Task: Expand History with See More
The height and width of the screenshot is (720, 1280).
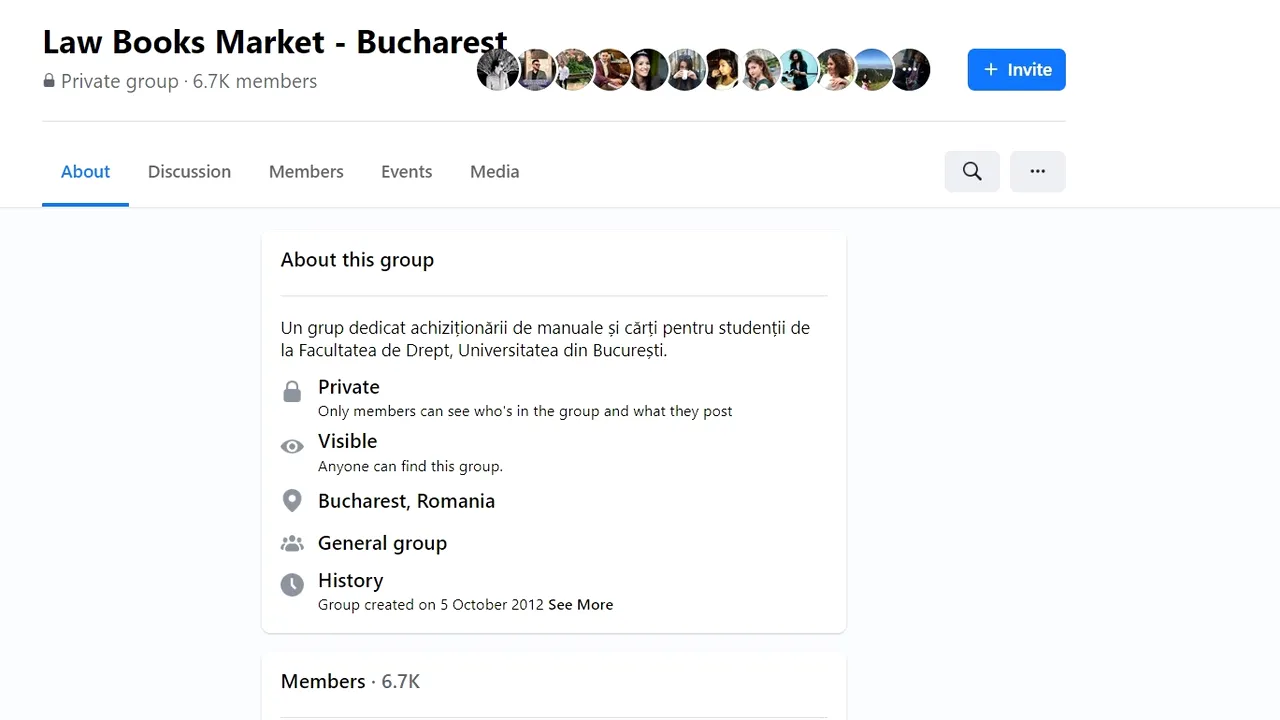Action: click(x=580, y=605)
